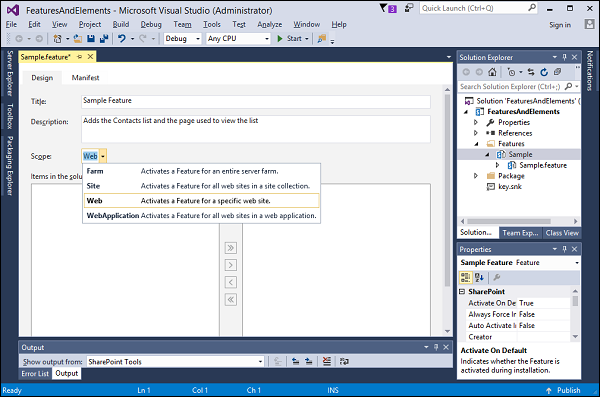Switch to the Manifest tab
This screenshot has width=600, height=397.
[x=85, y=78]
